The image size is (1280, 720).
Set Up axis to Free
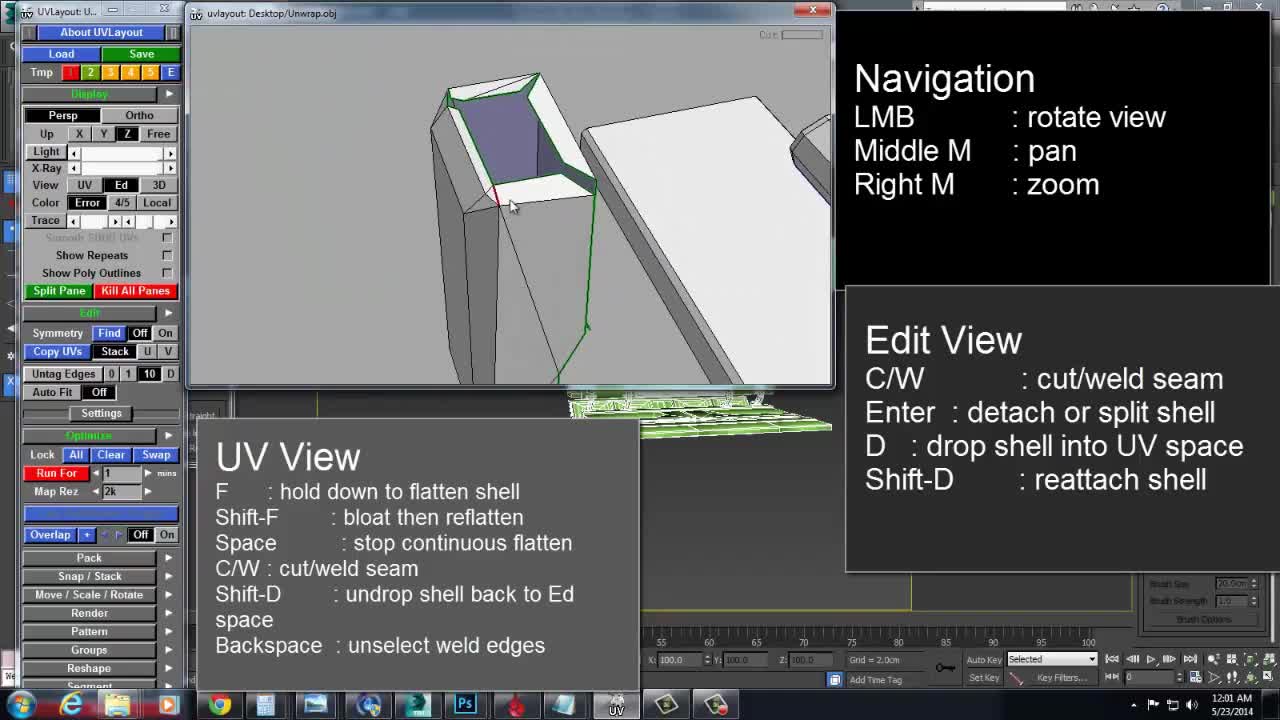pos(158,134)
